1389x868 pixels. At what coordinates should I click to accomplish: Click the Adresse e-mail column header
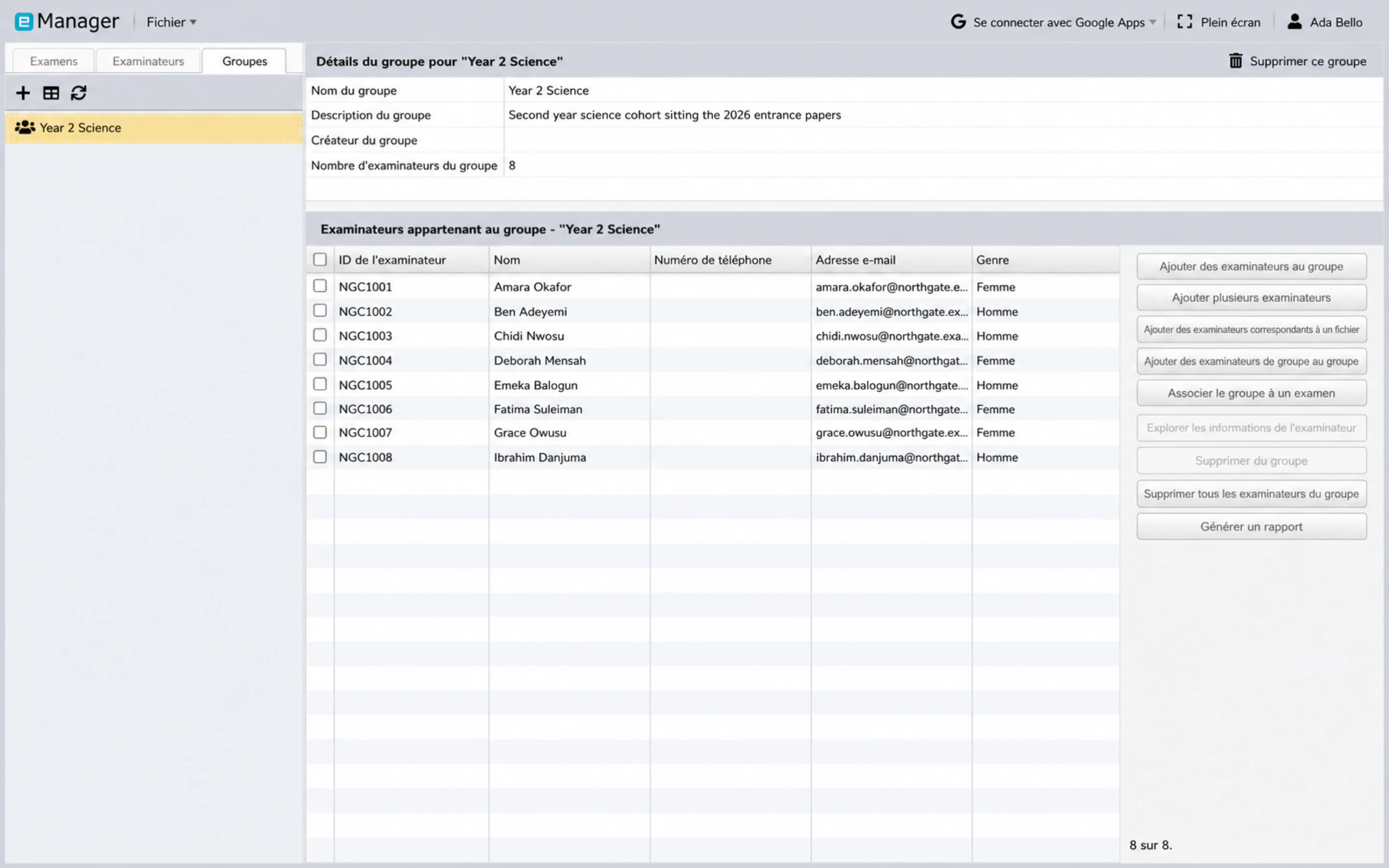(891, 260)
